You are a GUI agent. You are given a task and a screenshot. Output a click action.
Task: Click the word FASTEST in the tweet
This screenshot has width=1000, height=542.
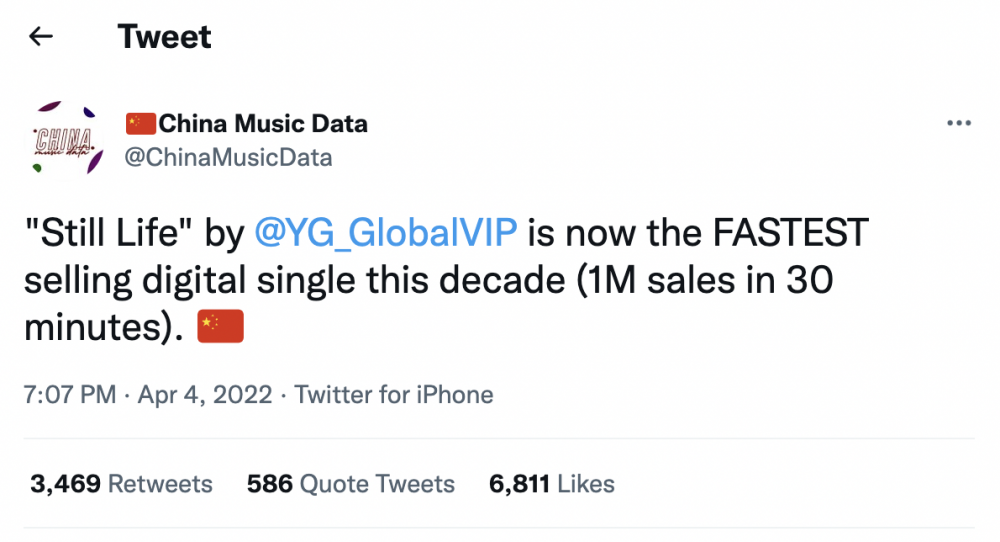790,233
